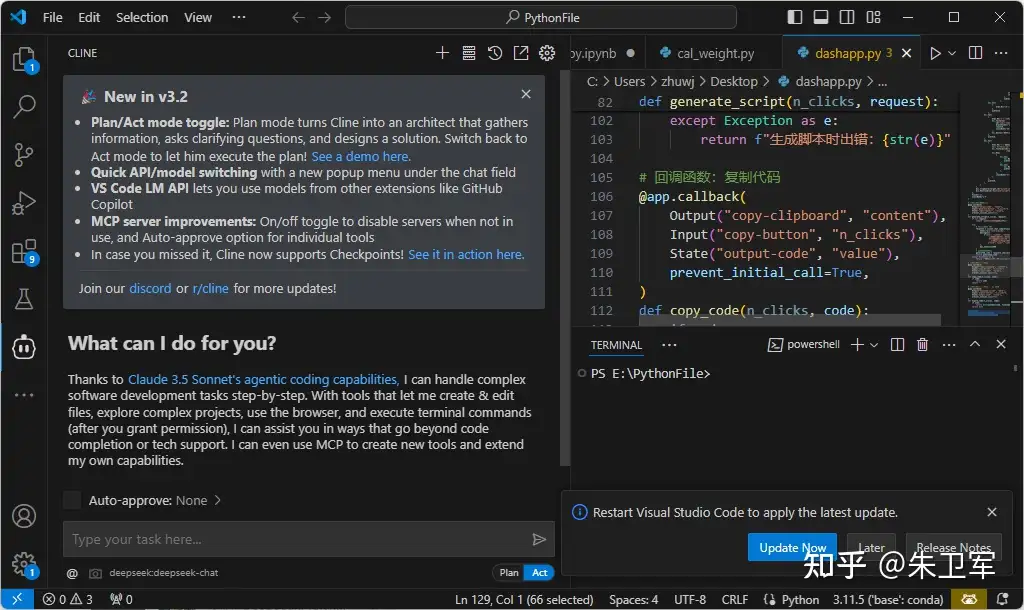The height and width of the screenshot is (610, 1024).
Task: Open title bar more menus ellipsis
Action: pos(239,17)
